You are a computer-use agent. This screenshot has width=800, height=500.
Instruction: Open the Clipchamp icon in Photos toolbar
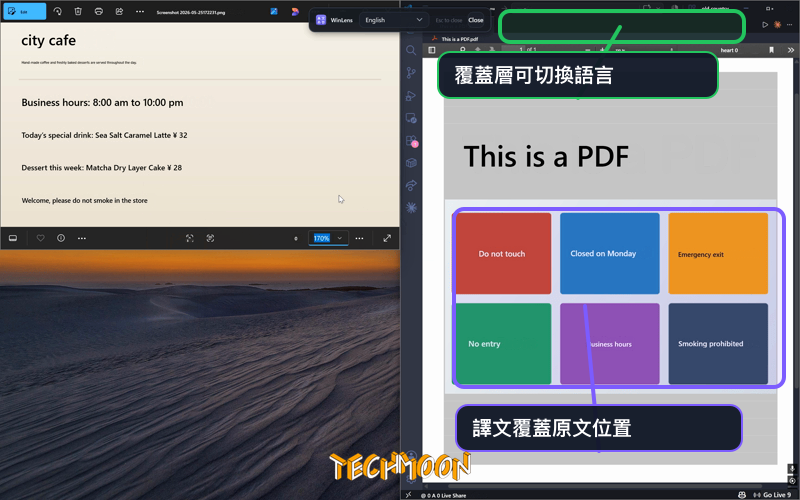coord(295,11)
